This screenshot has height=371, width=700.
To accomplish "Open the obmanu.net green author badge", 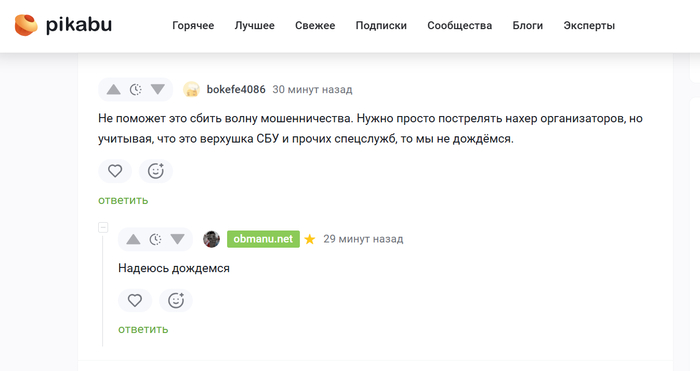I will 263,239.
